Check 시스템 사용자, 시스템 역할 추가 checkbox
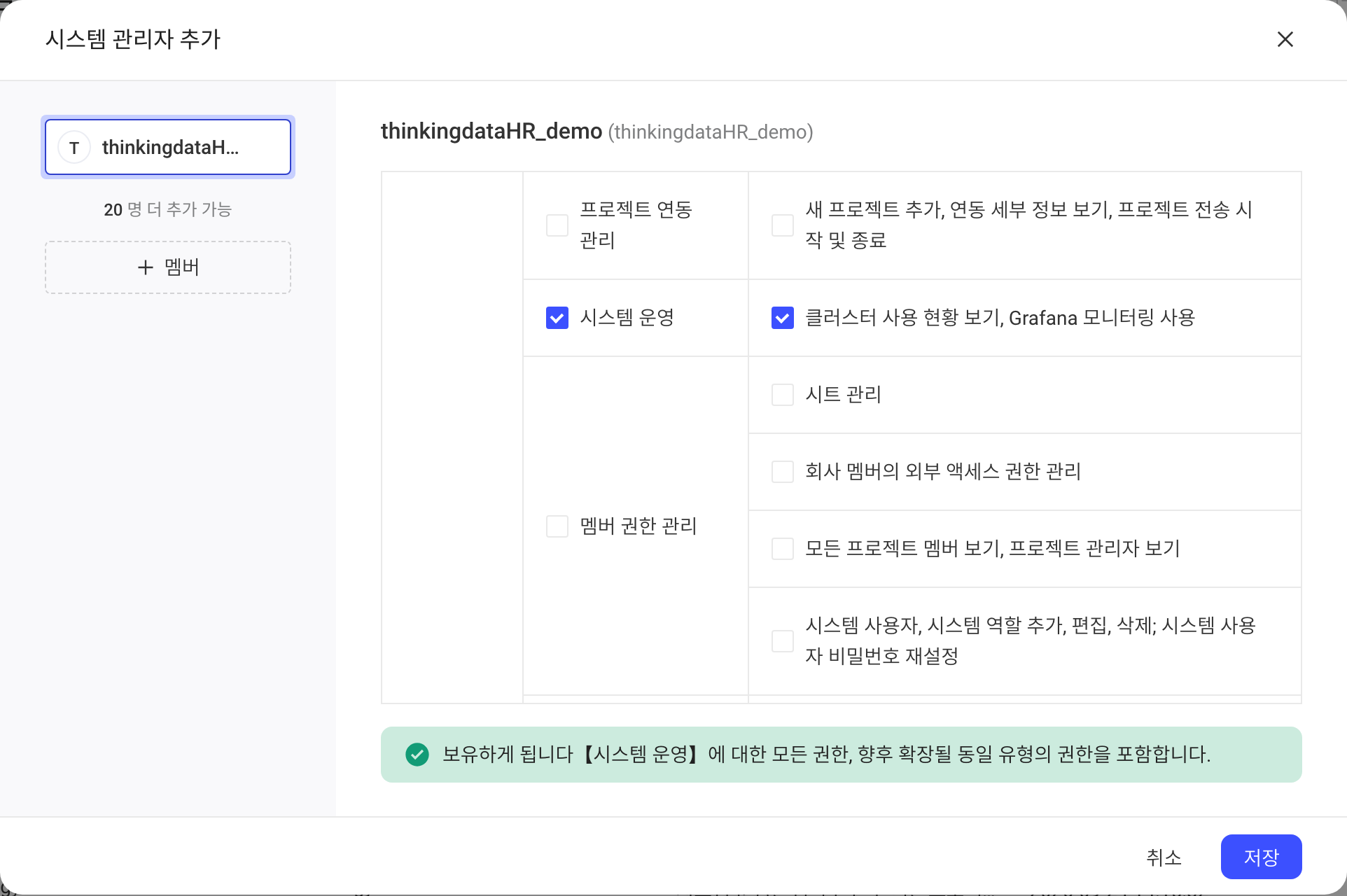 tap(783, 641)
